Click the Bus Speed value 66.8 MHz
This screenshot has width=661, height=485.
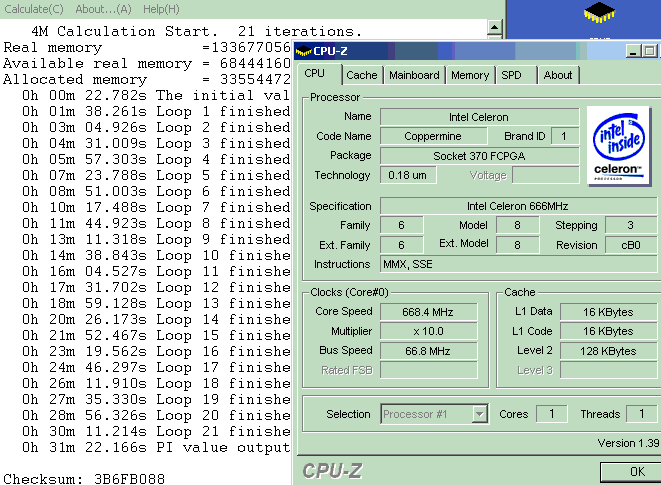click(428, 351)
